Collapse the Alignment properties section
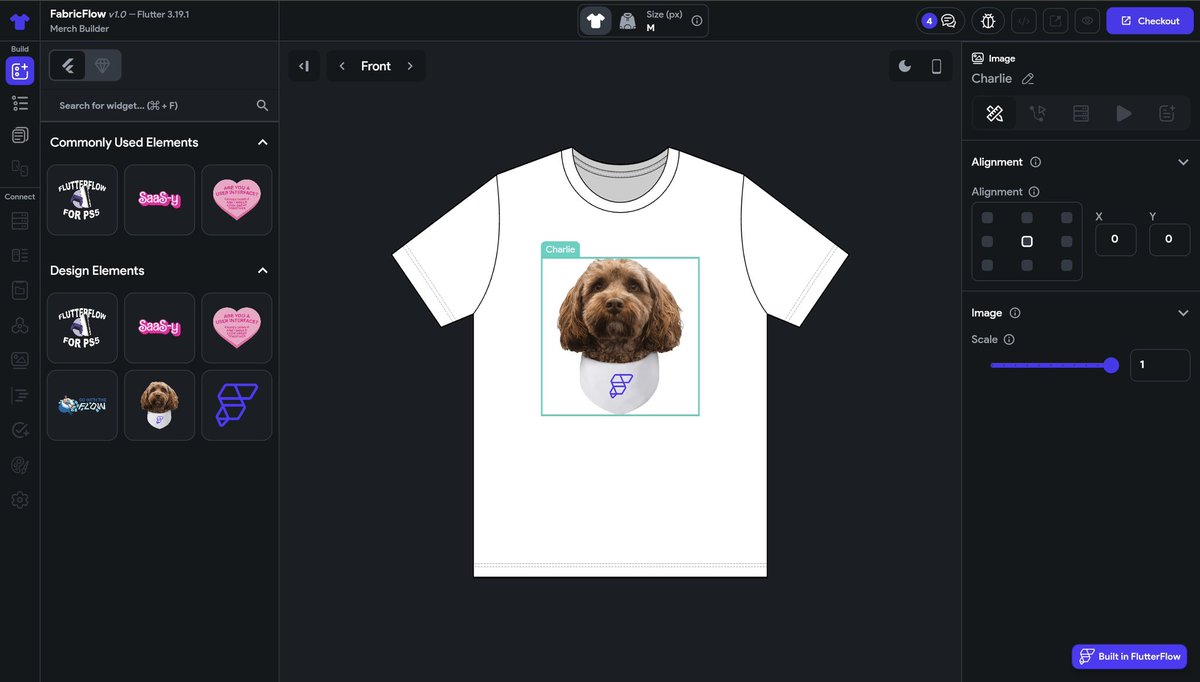 (x=1183, y=162)
